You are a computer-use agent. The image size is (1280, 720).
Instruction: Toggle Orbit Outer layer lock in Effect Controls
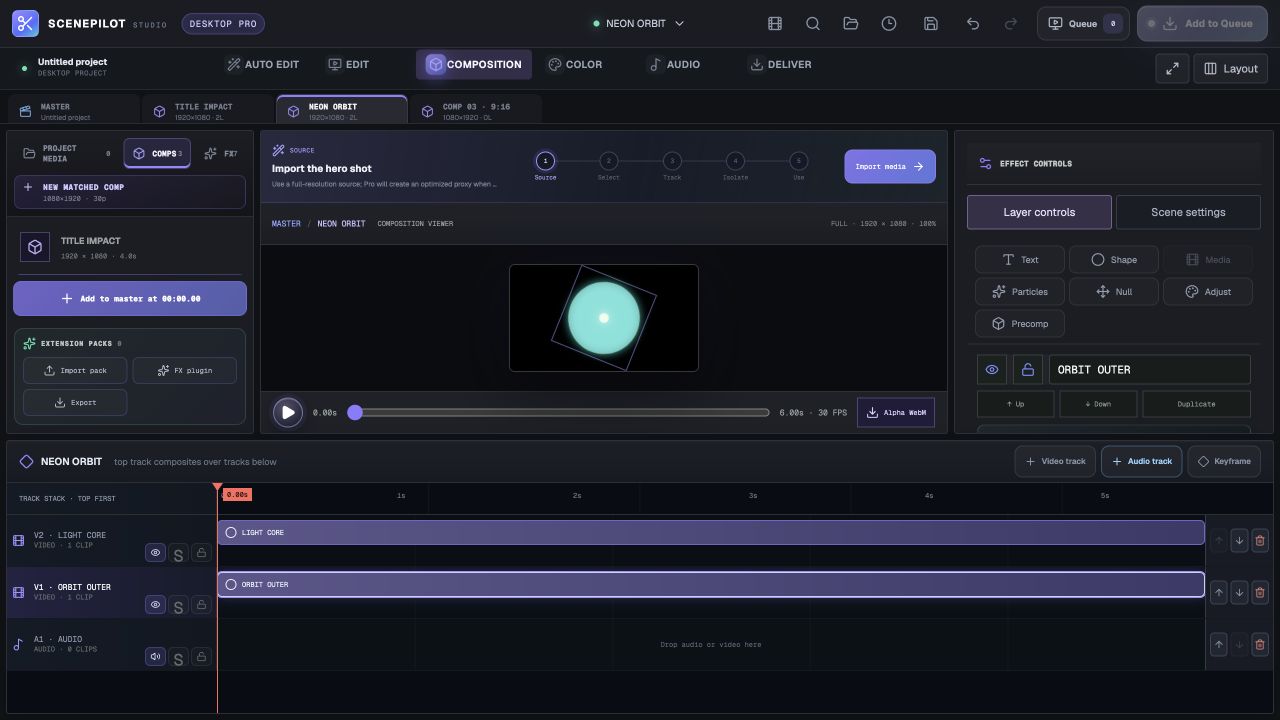click(1027, 369)
